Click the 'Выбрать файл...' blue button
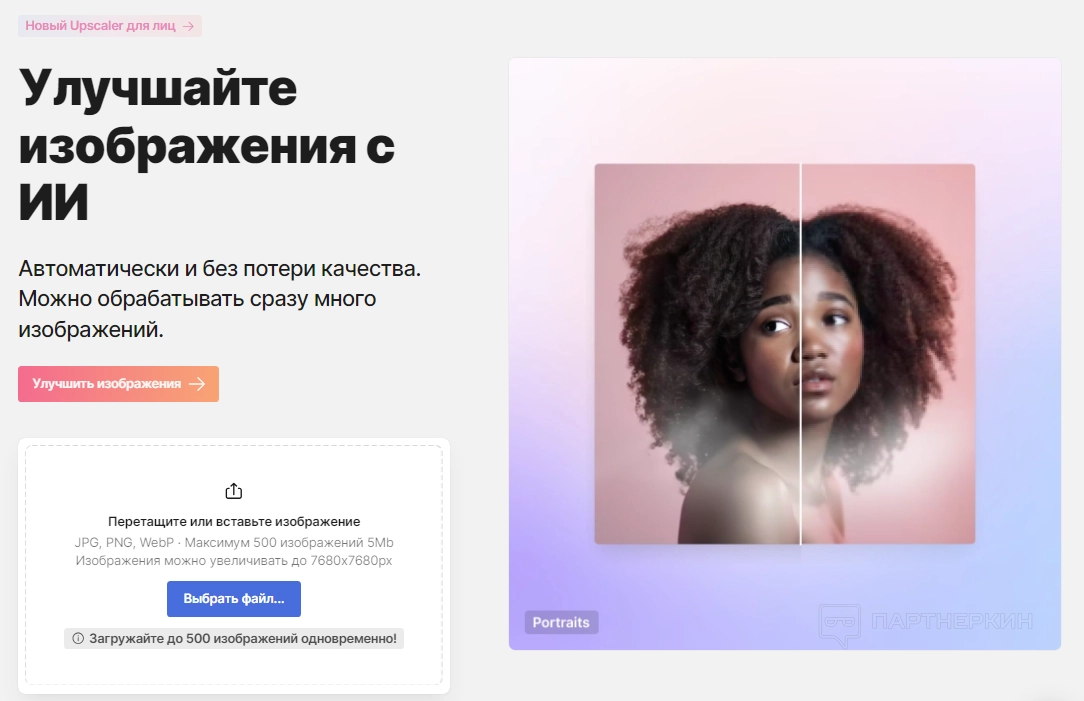This screenshot has width=1084, height=701. point(234,599)
